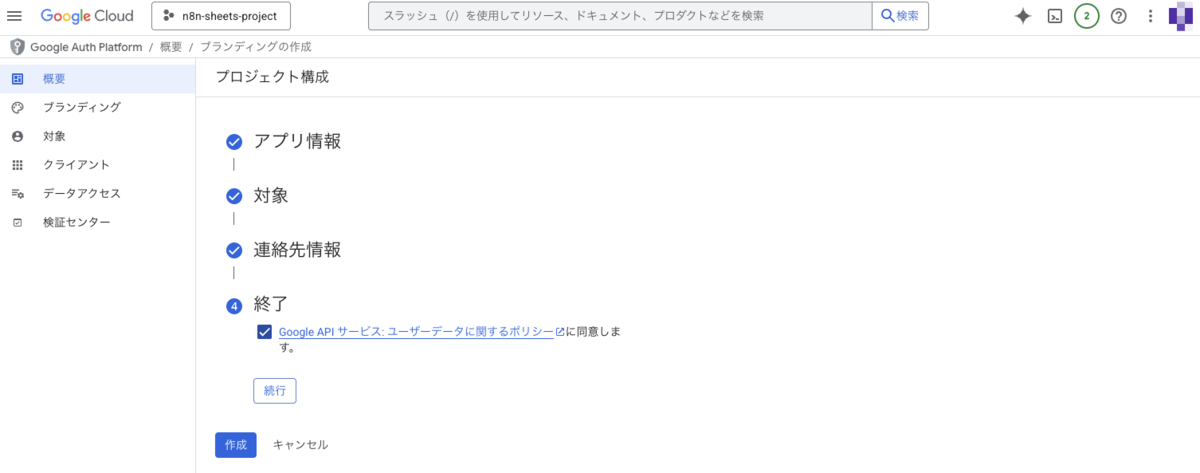Click the アプリ情報 completed checkmark icon
1200x473 pixels.
[234, 142]
